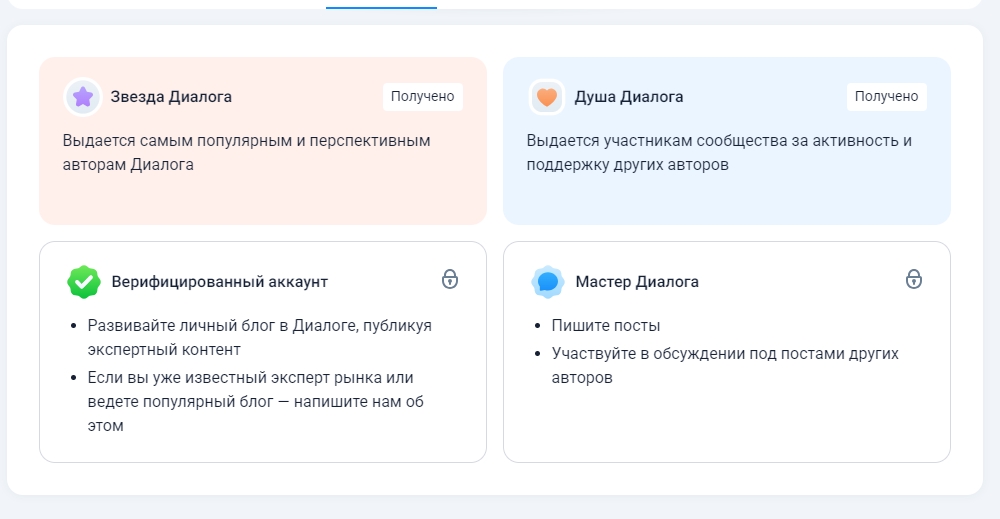This screenshot has height=519, width=1000.
Task: Click the bullet "Развивайте личный блог в Диалоге"
Action: pos(259,337)
